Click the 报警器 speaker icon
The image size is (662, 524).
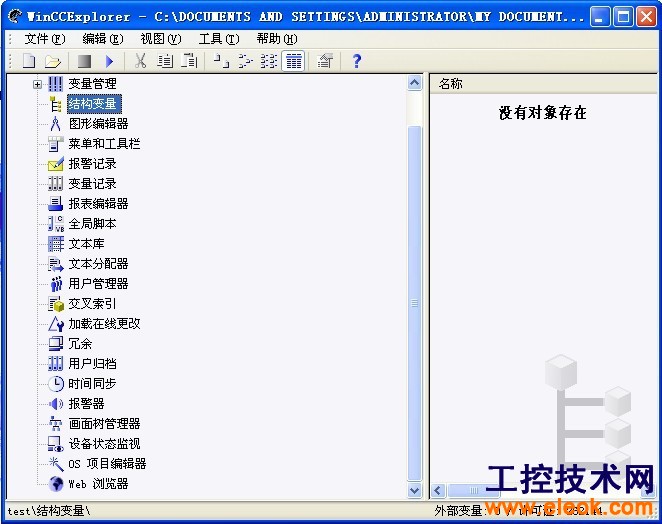tap(55, 404)
